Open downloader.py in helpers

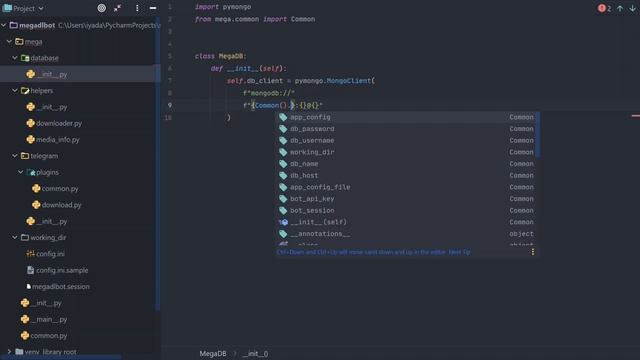(x=59, y=123)
